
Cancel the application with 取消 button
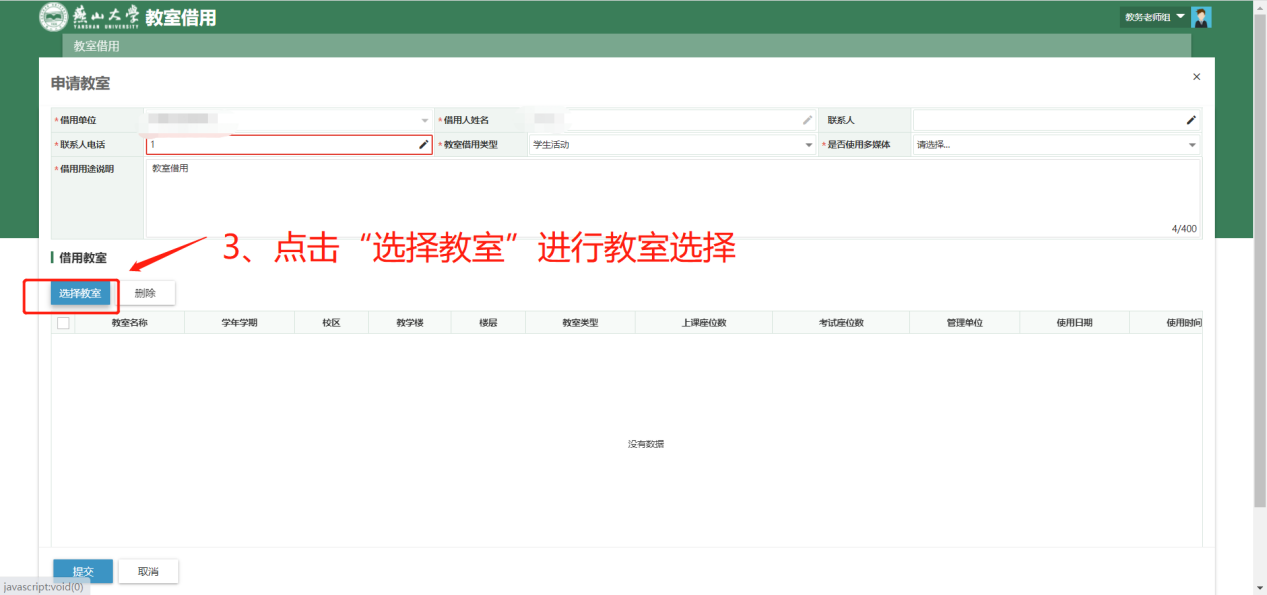point(148,572)
